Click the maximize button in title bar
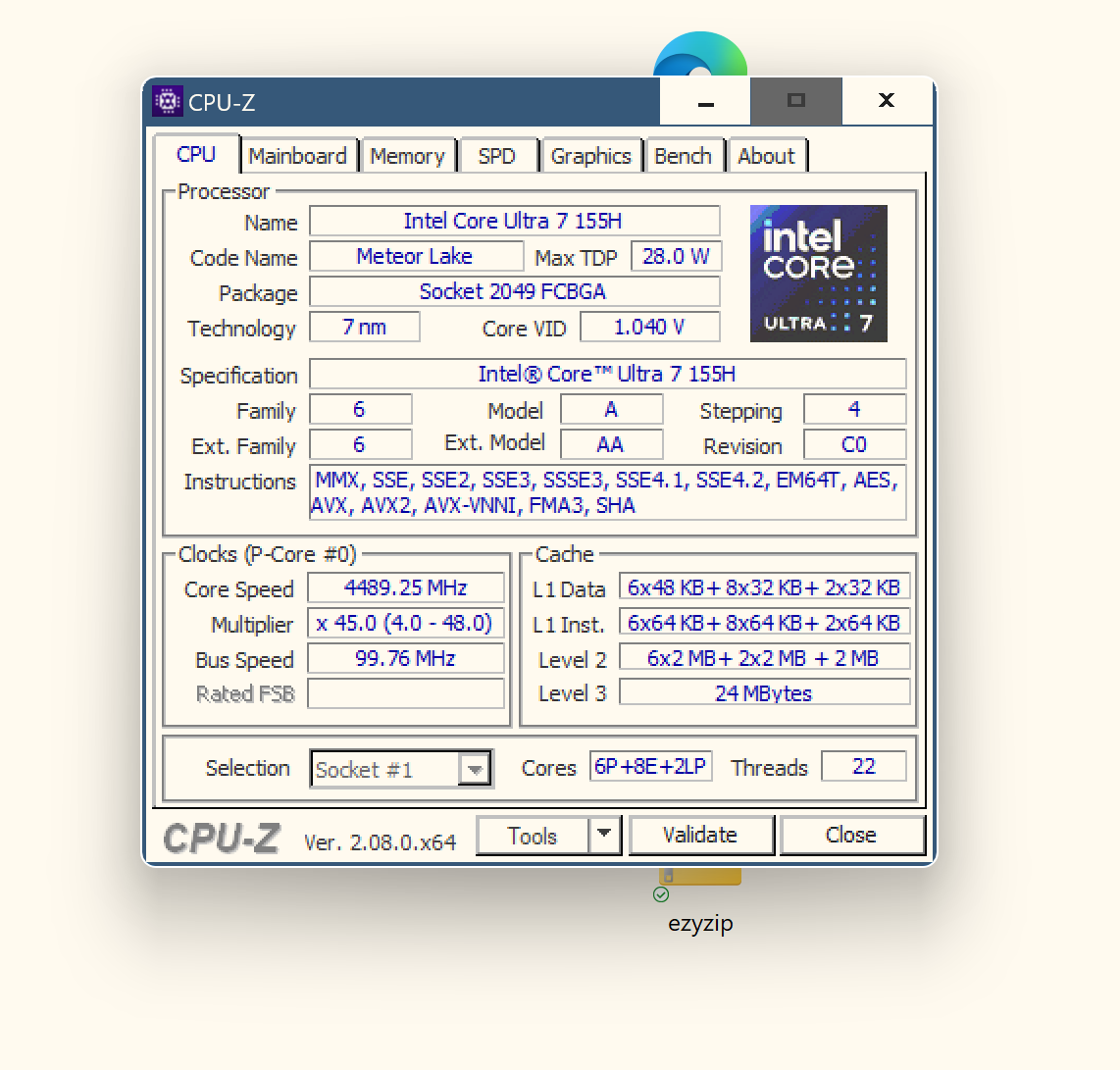The image size is (1120, 1070). 796,101
